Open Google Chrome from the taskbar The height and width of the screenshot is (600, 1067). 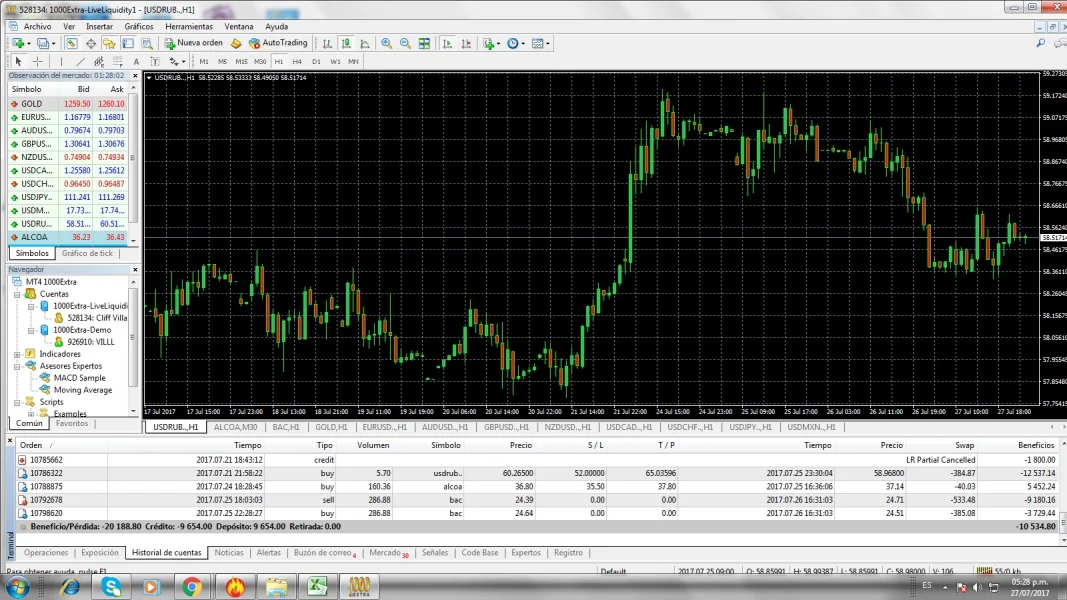pos(191,586)
